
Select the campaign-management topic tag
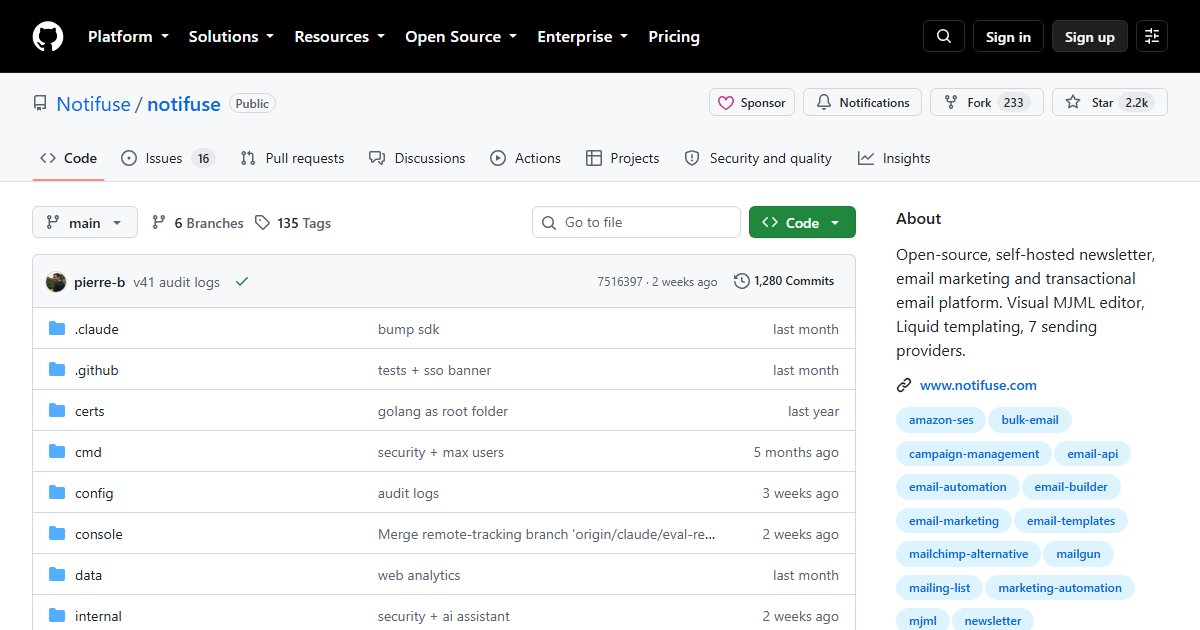pyautogui.click(x=974, y=454)
